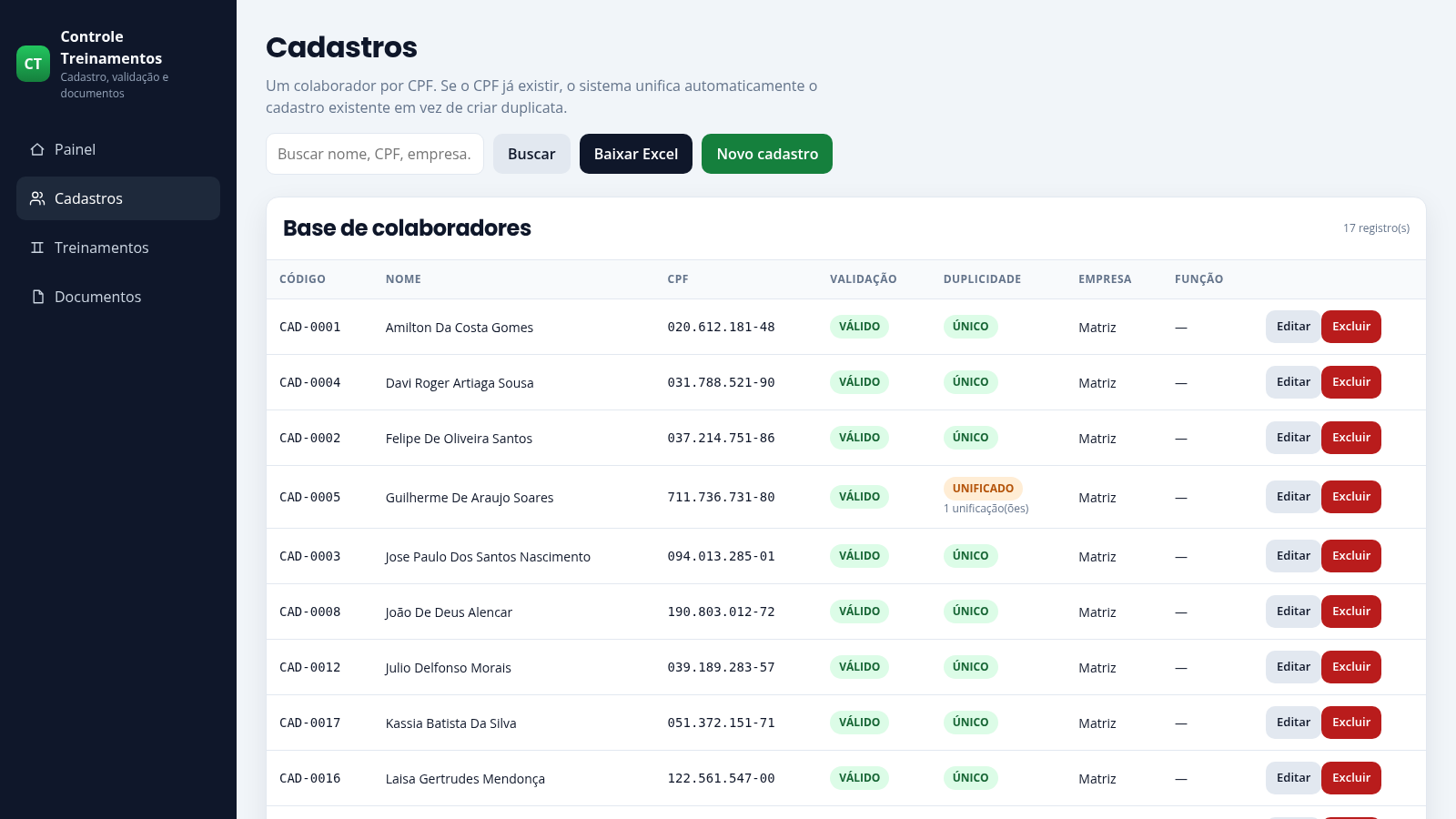Edit Davi Roger Artiaga Sousa record

point(1293,382)
